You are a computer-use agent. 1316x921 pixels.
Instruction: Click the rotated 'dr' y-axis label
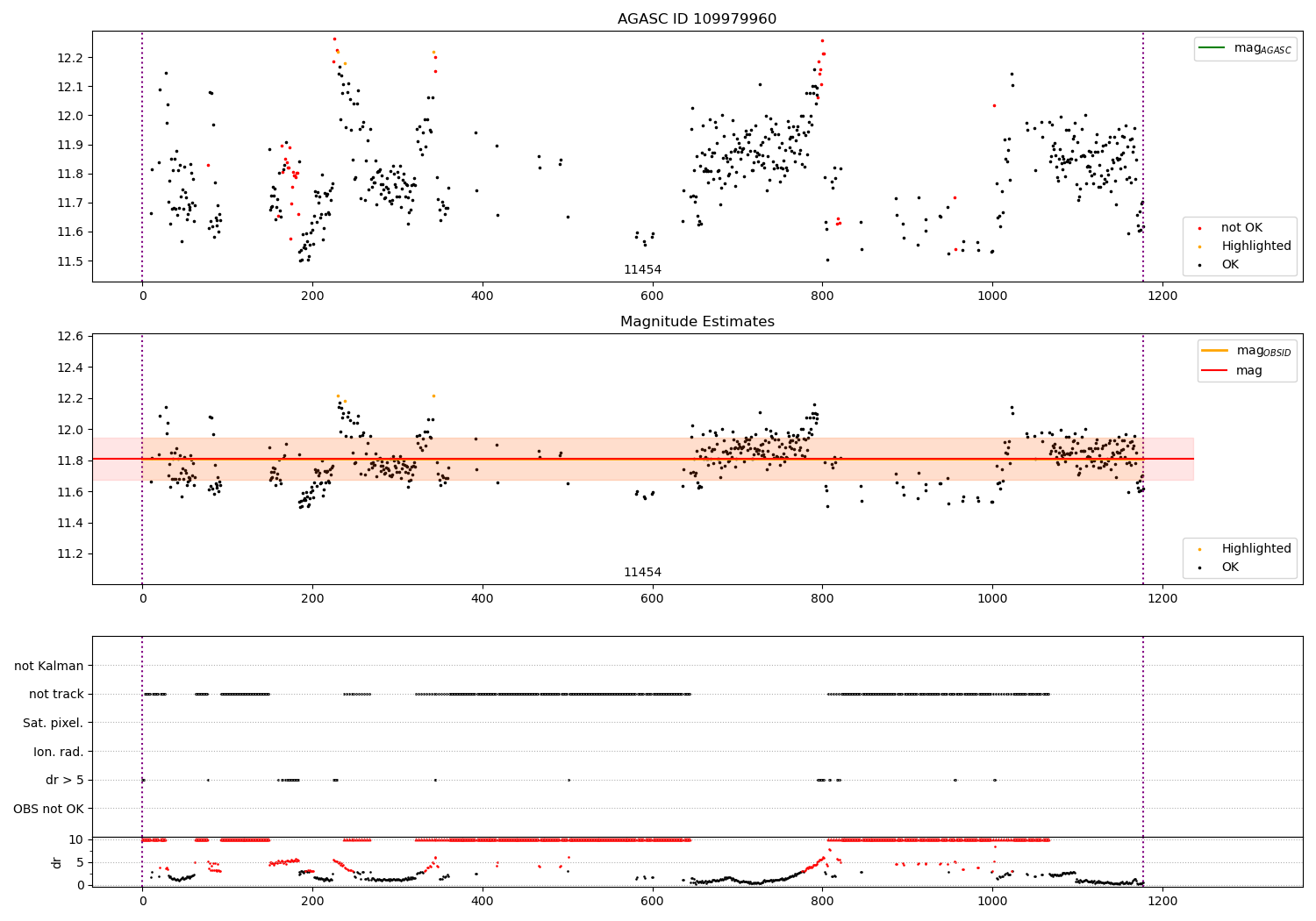[x=57, y=862]
